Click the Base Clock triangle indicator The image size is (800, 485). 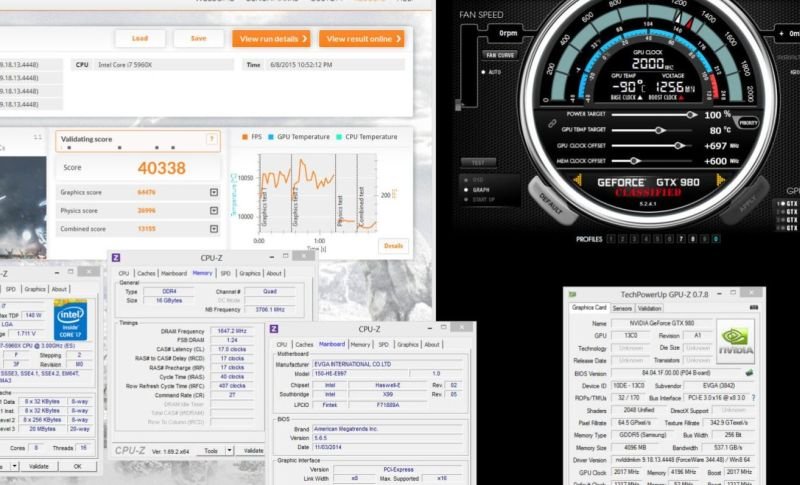click(640, 97)
